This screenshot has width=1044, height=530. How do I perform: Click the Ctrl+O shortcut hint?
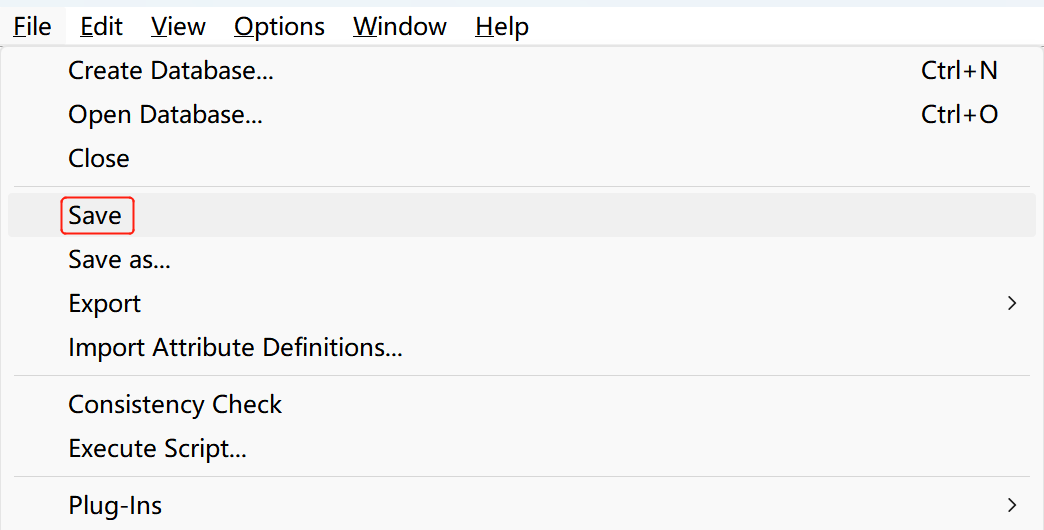[x=959, y=115]
